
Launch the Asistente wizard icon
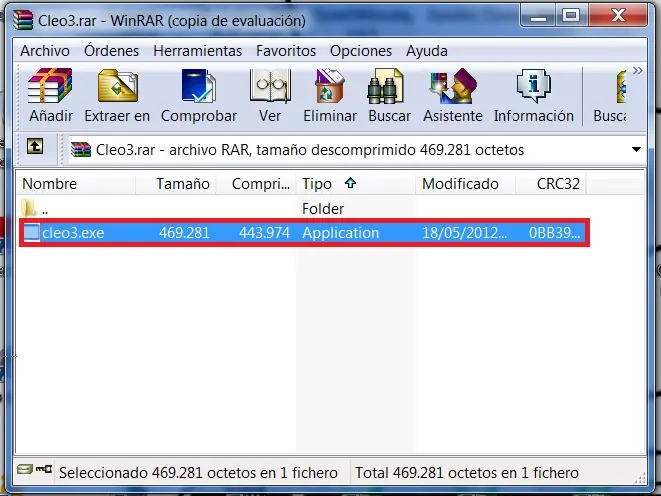tap(453, 86)
